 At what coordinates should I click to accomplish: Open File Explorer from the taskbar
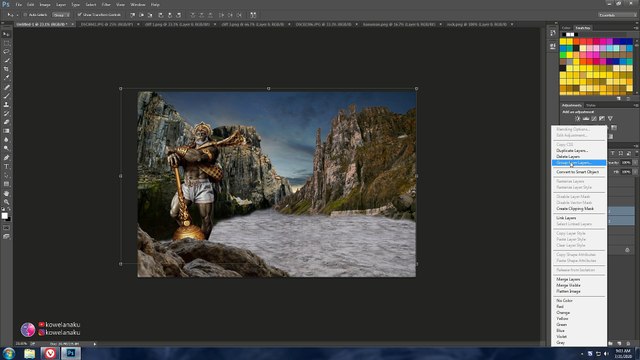29,353
